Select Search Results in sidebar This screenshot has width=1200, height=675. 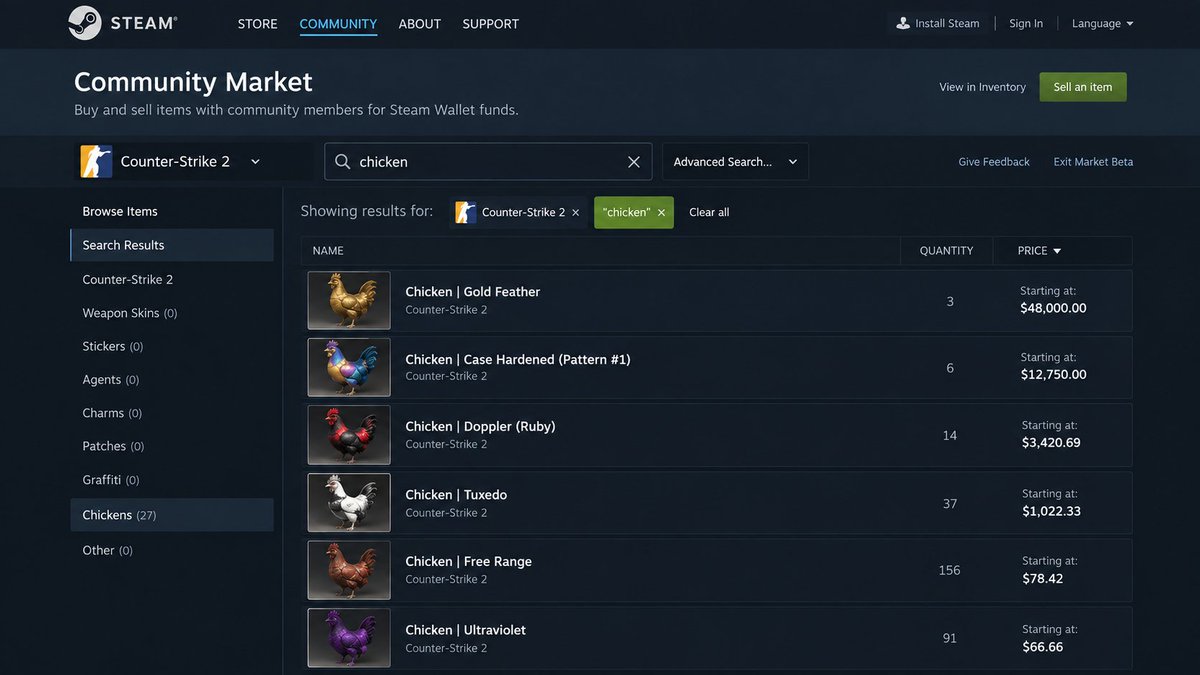[x=172, y=245]
